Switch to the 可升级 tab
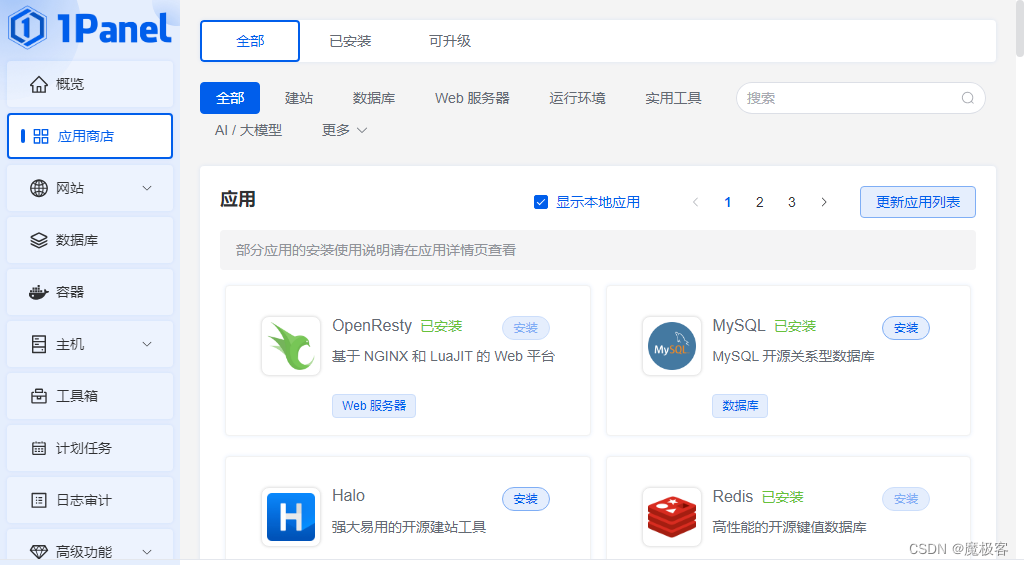Viewport: 1024px width, 565px height. [449, 41]
